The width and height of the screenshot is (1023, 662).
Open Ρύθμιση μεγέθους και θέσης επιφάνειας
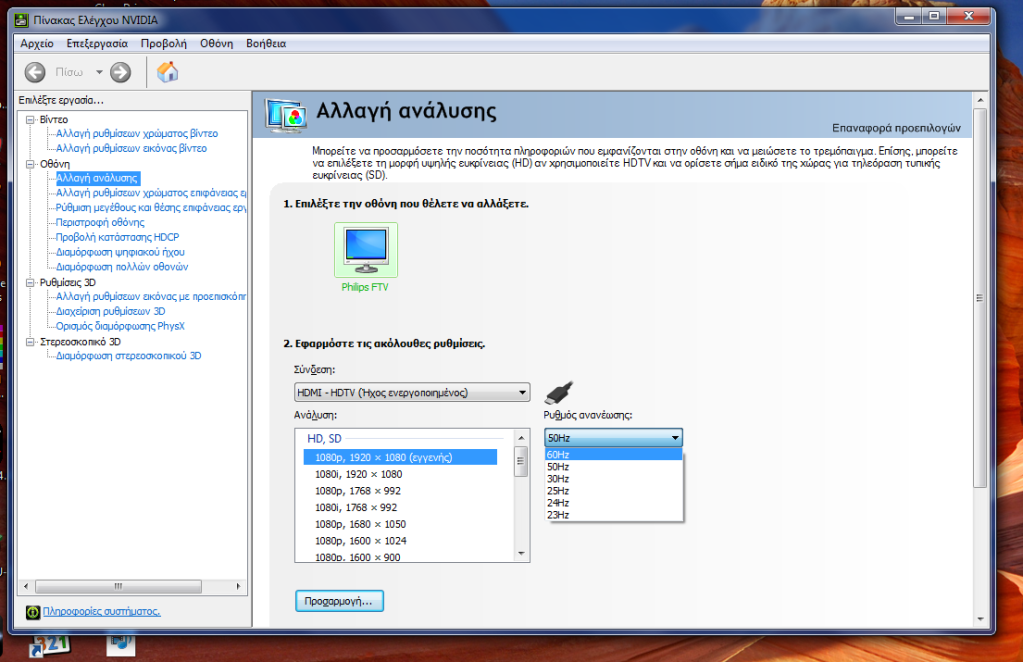tap(151, 208)
